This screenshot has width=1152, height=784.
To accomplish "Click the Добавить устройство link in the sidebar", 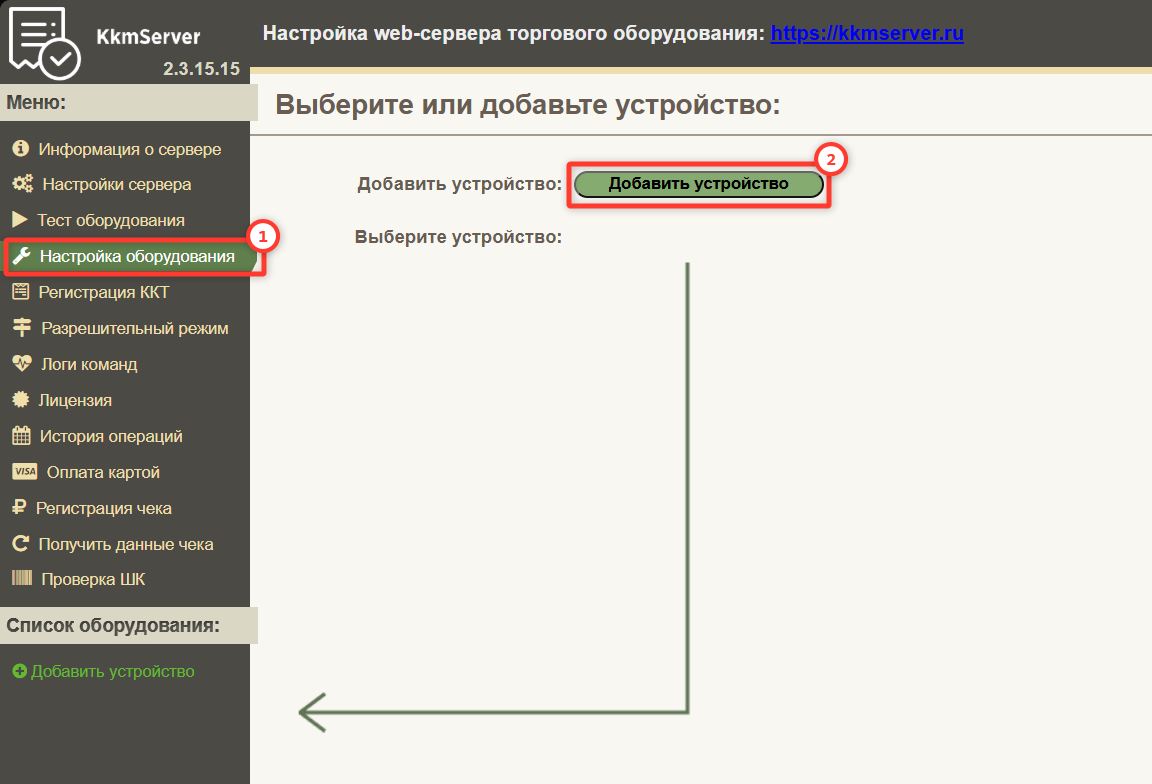I will (x=112, y=672).
